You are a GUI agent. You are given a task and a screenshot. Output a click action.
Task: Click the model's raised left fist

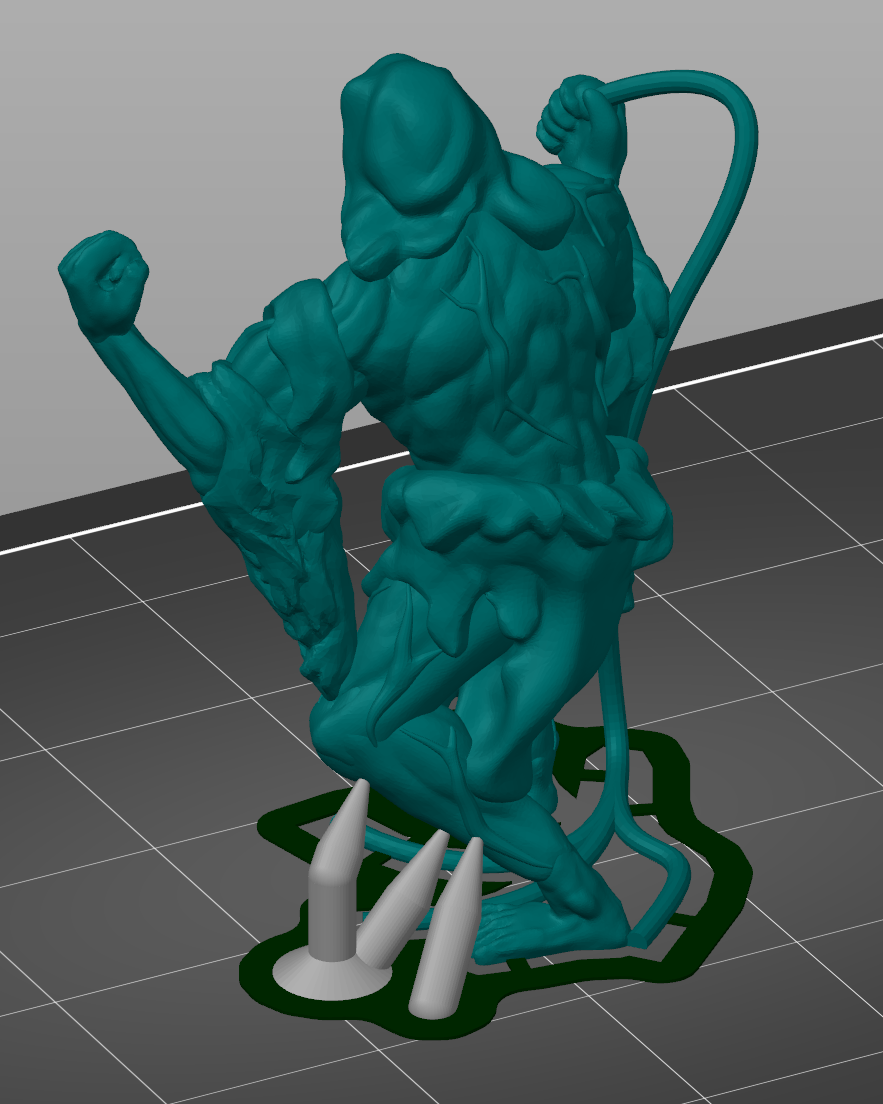tap(106, 280)
